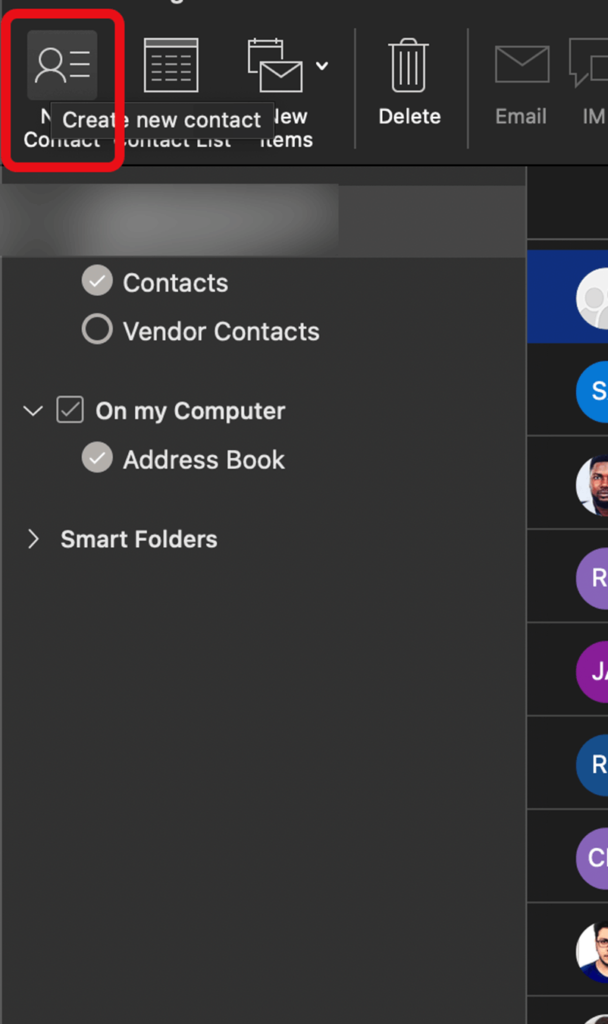
Task: Toggle the Contacts folder checkmark
Action: (97, 281)
